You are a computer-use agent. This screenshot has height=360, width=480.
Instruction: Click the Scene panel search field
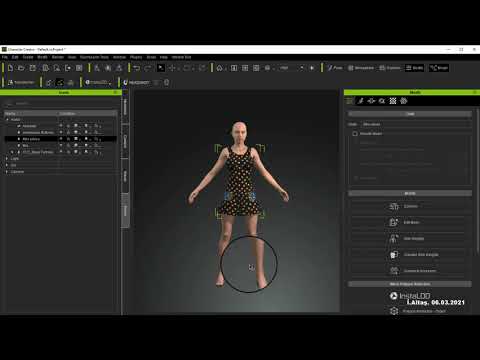63,104
